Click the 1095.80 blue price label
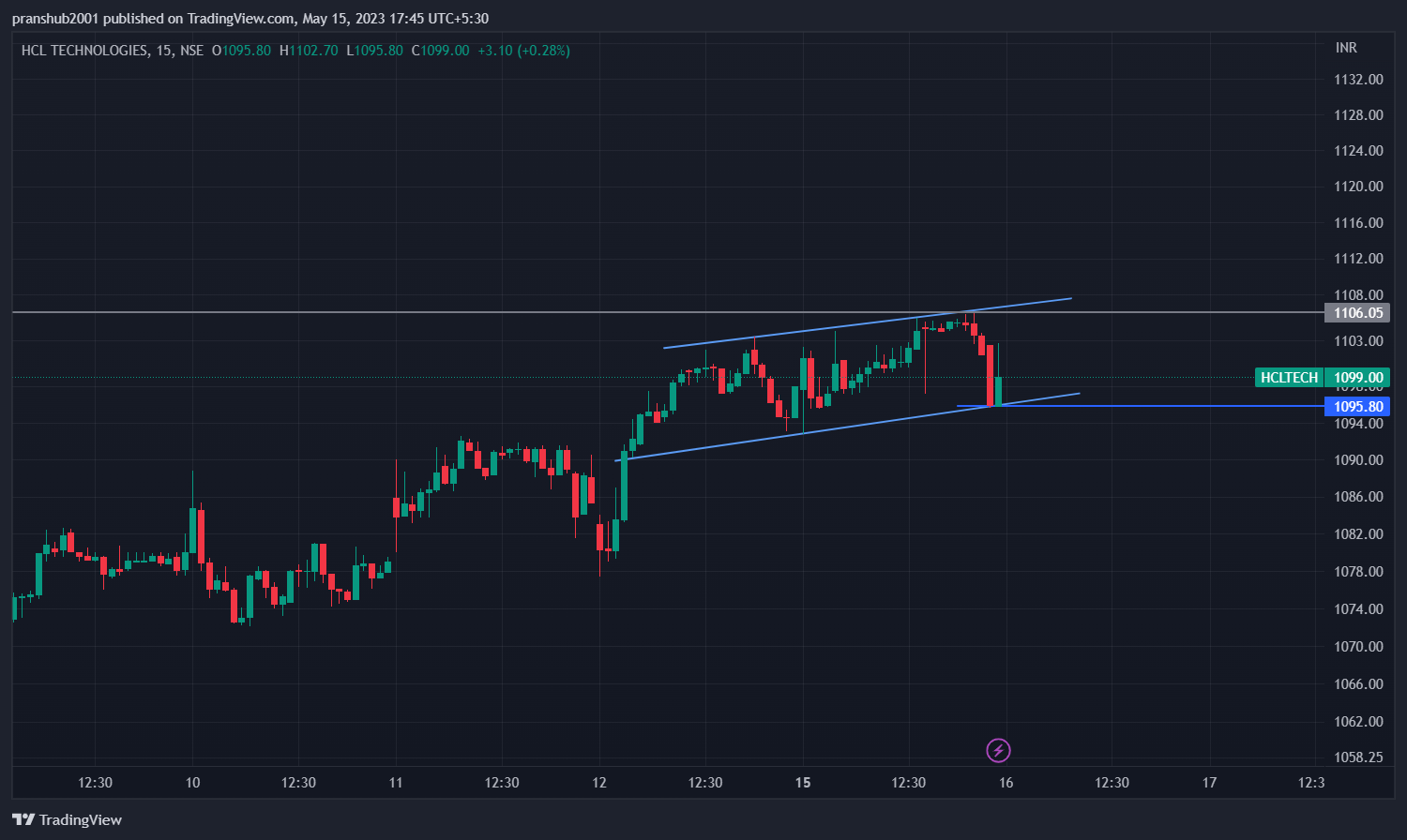This screenshot has height=840, width=1407. pos(1357,406)
